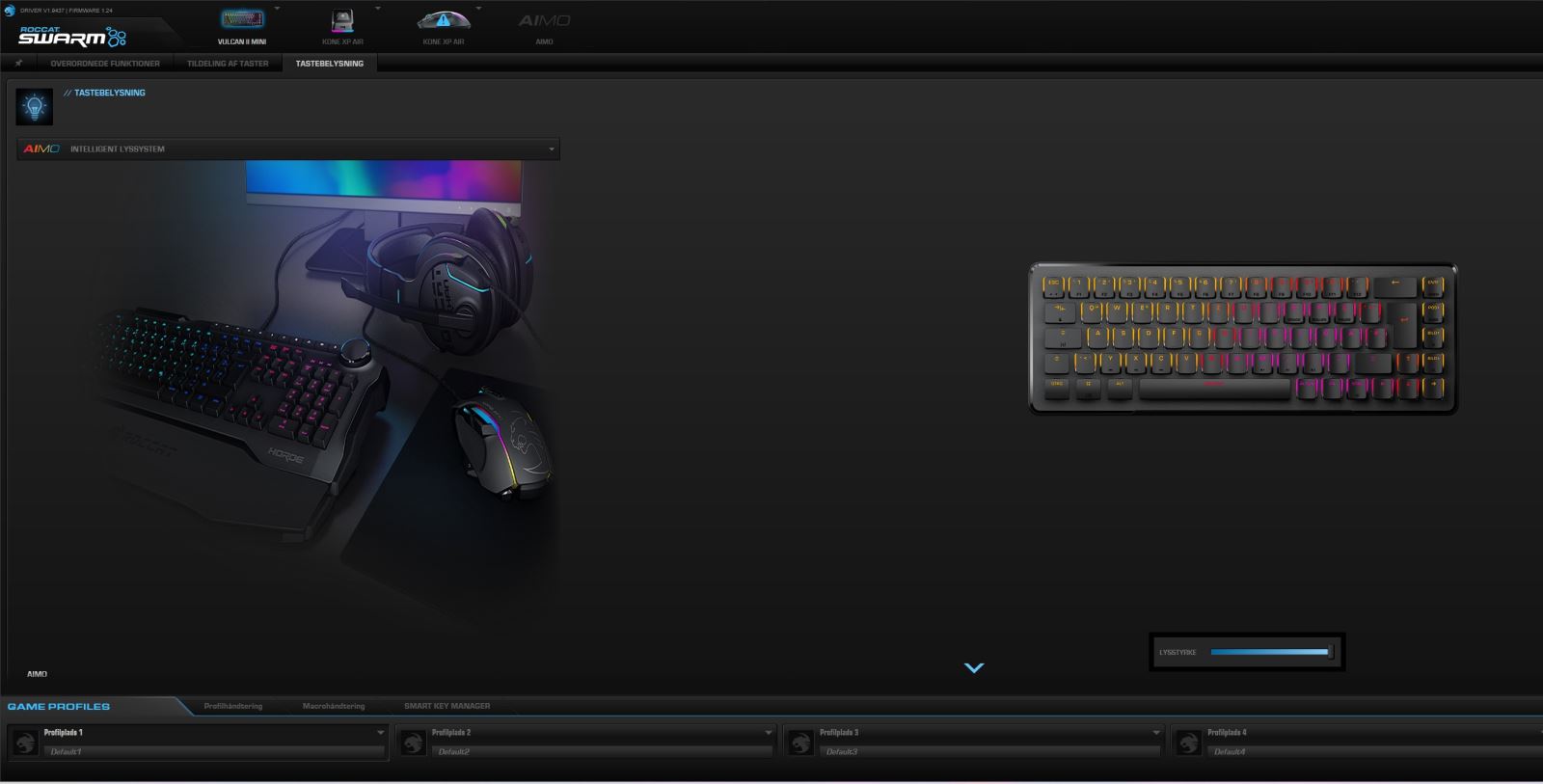Switch to Overordnede Funktioner tab

pyautogui.click(x=105, y=64)
